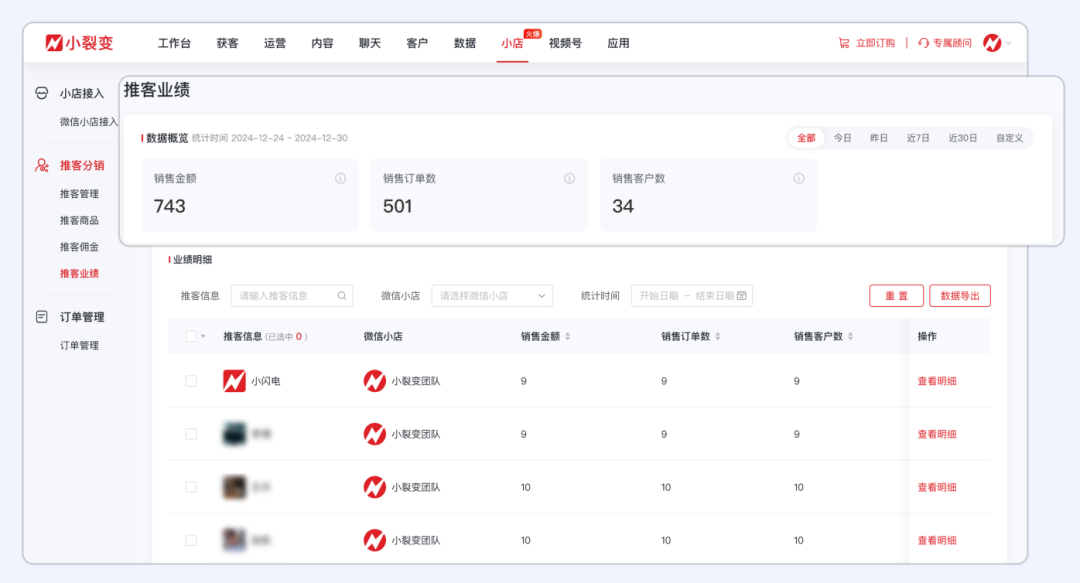Click the 订单管理 sidebar document icon
Screen dimensions: 1080x583
click(x=40, y=317)
